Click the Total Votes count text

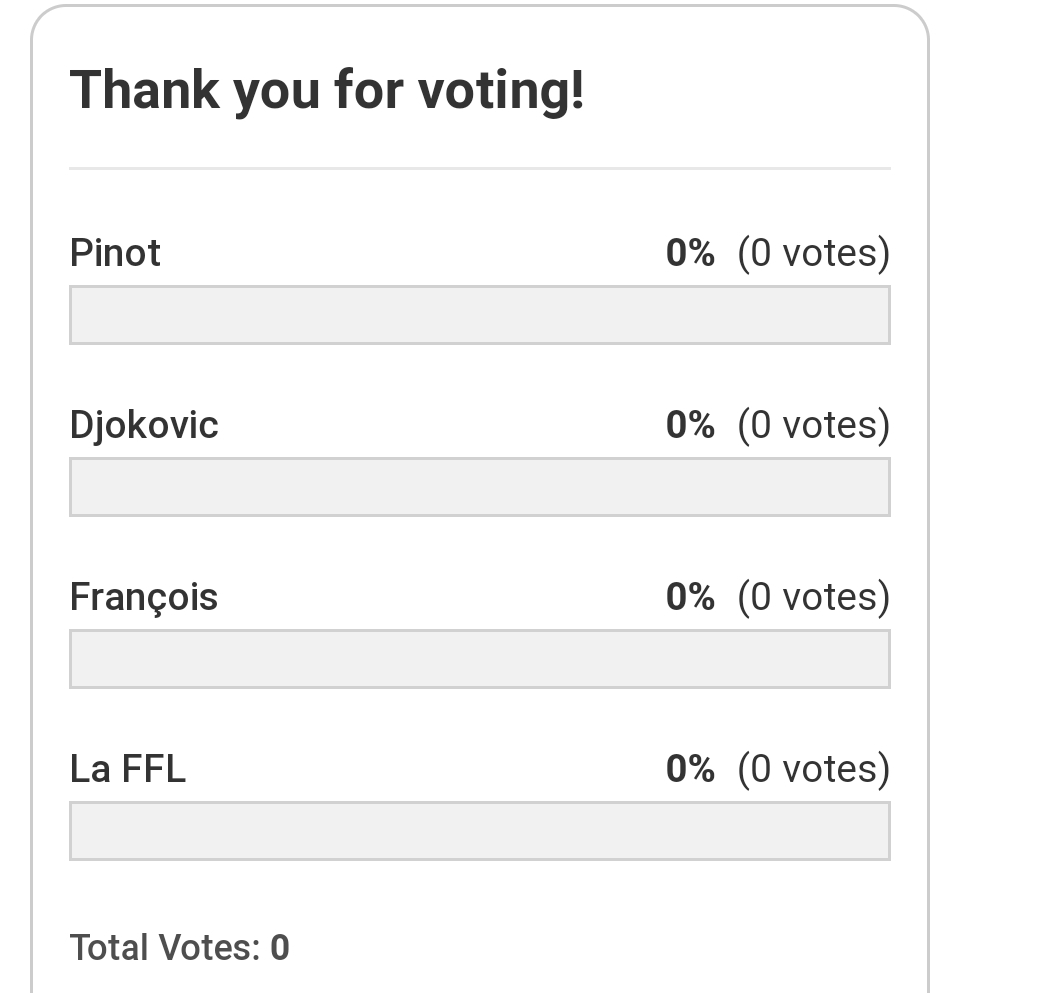pyautogui.click(x=180, y=947)
